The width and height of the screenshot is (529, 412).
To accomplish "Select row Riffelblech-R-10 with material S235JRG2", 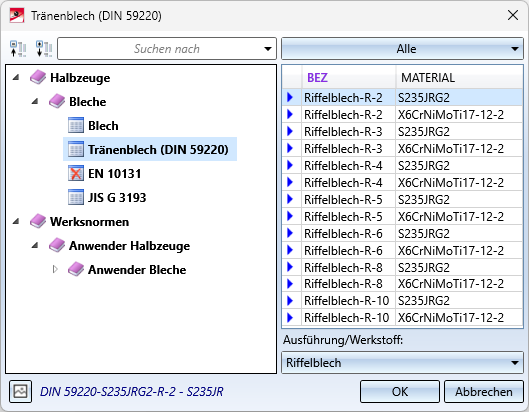I will coord(402,301).
